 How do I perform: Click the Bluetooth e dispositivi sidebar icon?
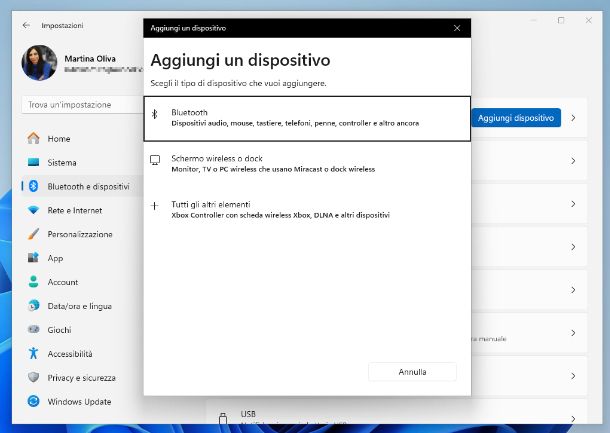(x=33, y=186)
